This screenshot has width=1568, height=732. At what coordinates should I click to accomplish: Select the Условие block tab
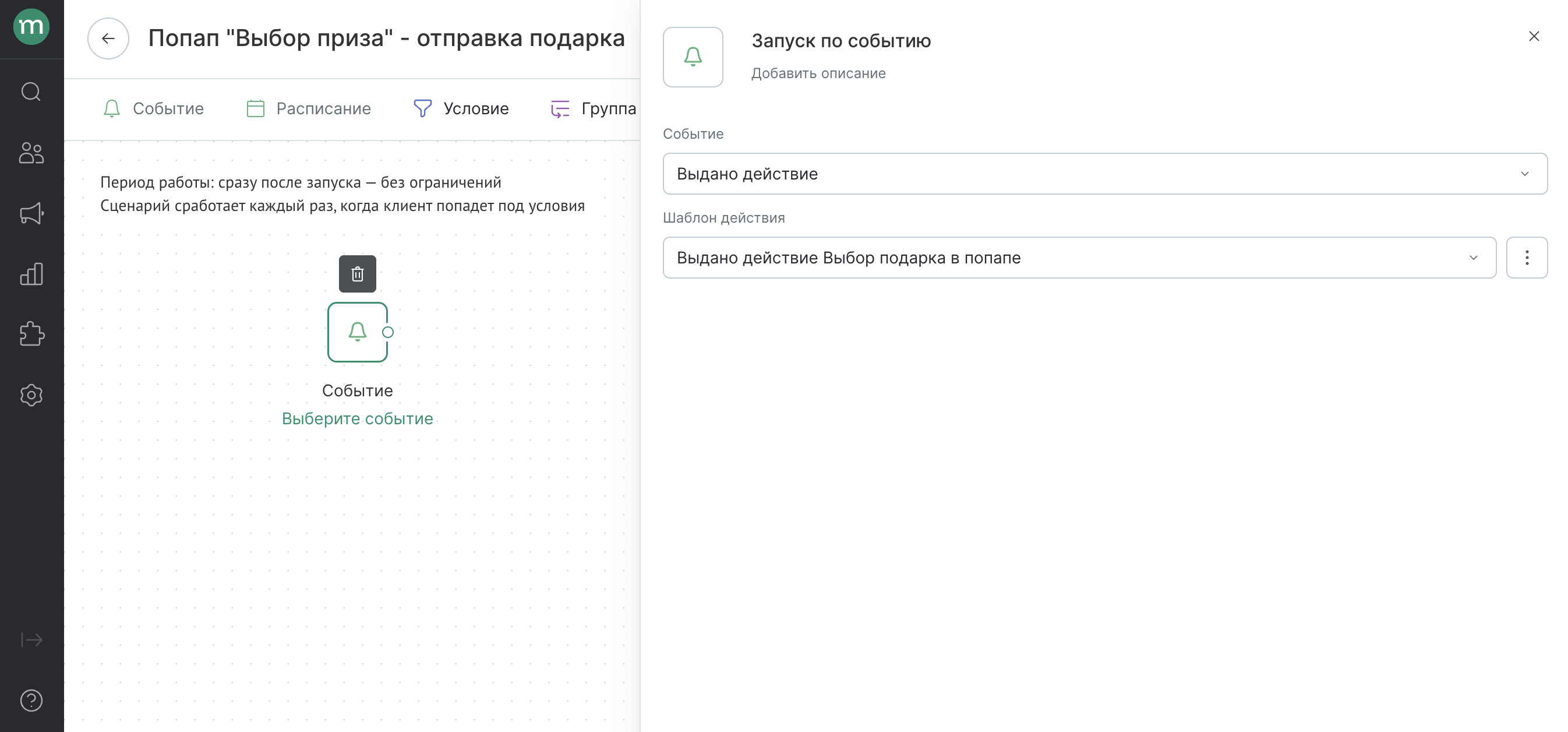pos(461,108)
